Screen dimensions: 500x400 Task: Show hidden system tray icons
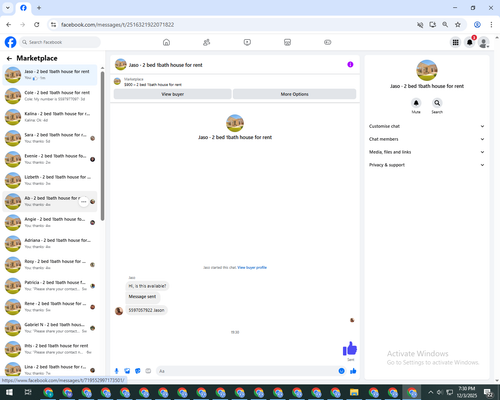point(430,392)
